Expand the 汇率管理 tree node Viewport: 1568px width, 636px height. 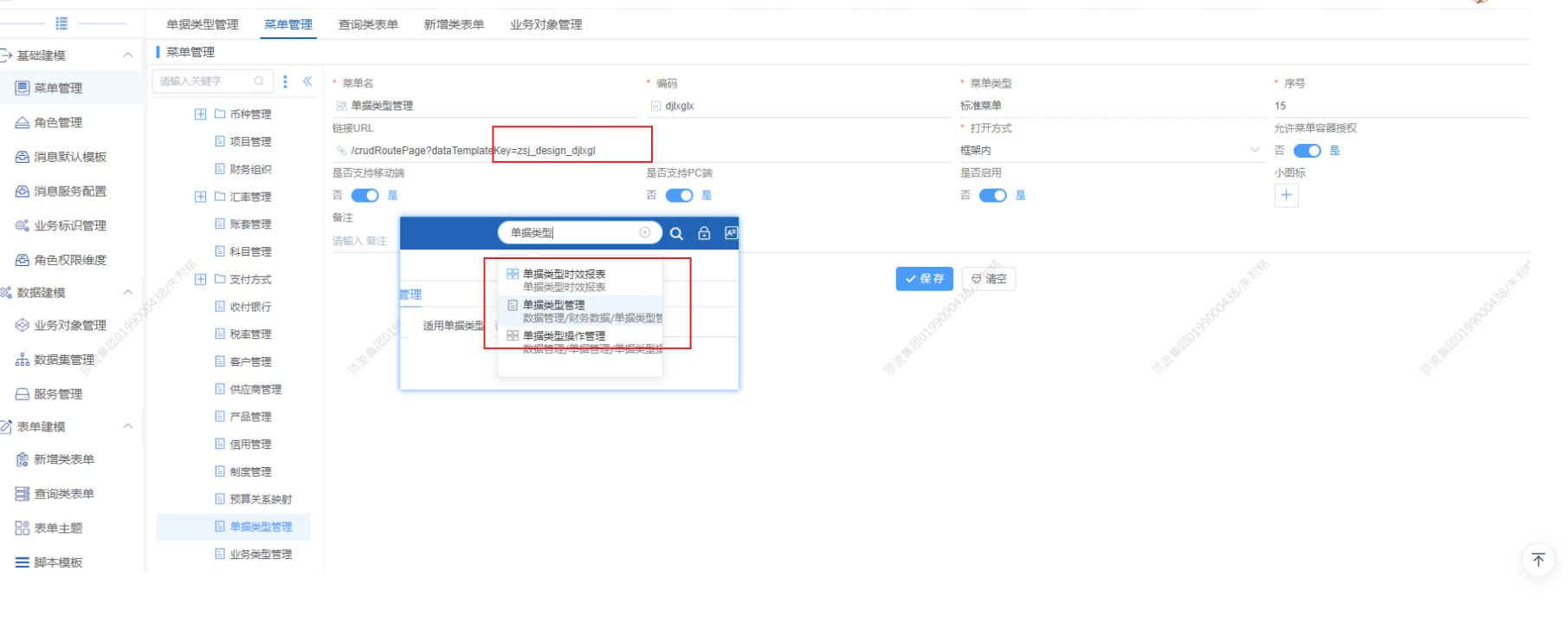pyautogui.click(x=200, y=197)
